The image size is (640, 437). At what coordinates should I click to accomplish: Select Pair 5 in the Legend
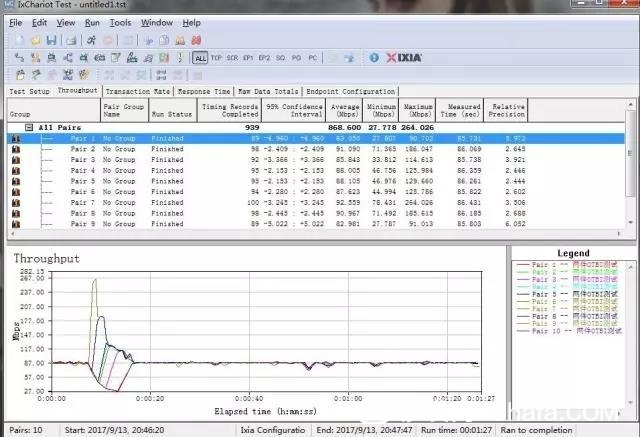click(567, 294)
